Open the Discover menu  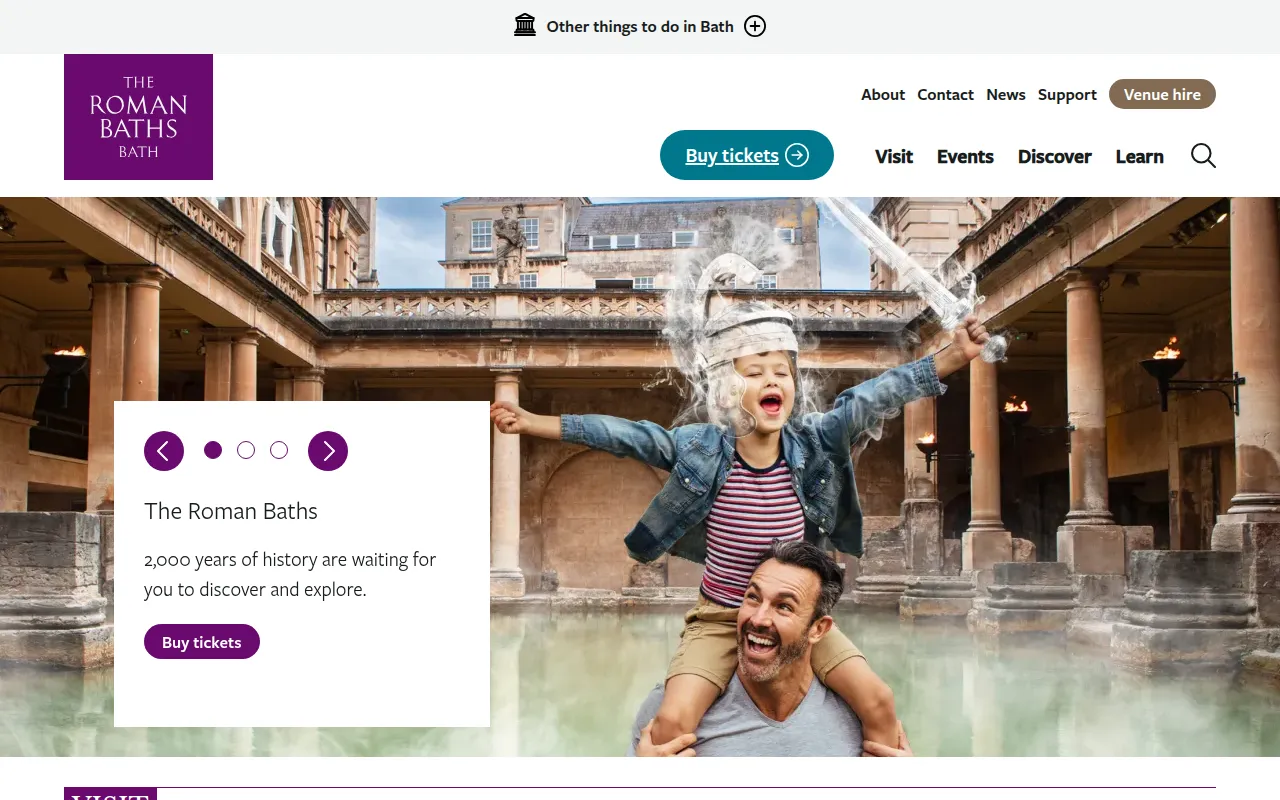pos(1055,156)
